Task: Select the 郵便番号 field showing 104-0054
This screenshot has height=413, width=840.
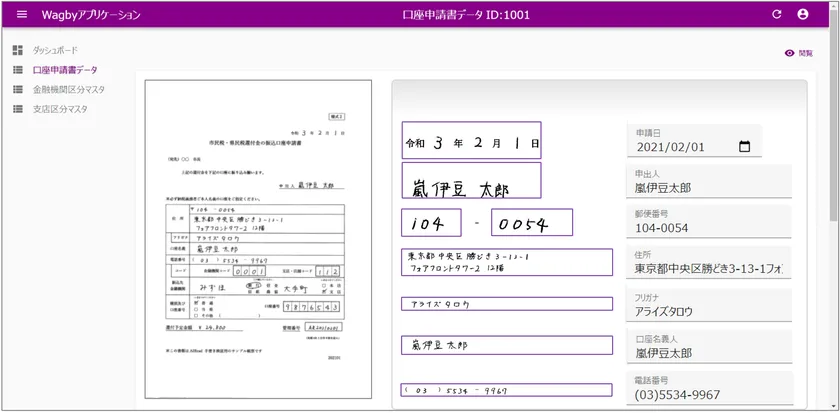Action: [x=708, y=229]
